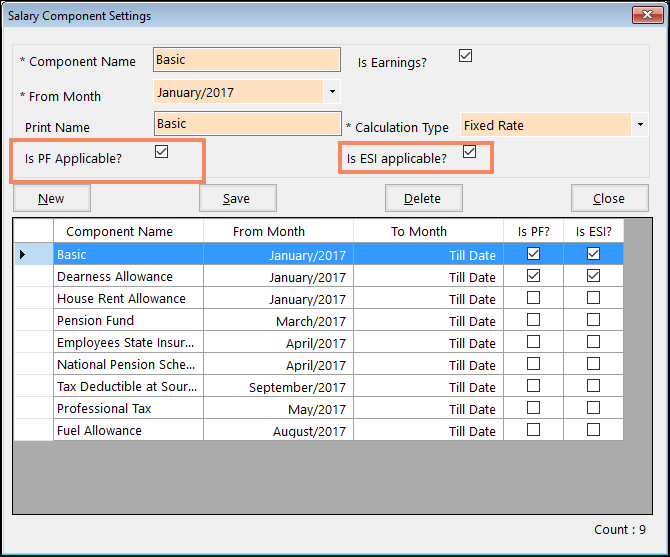670x557 pixels.
Task: Click the March/2017 From Month cell
Action: [x=278, y=320]
